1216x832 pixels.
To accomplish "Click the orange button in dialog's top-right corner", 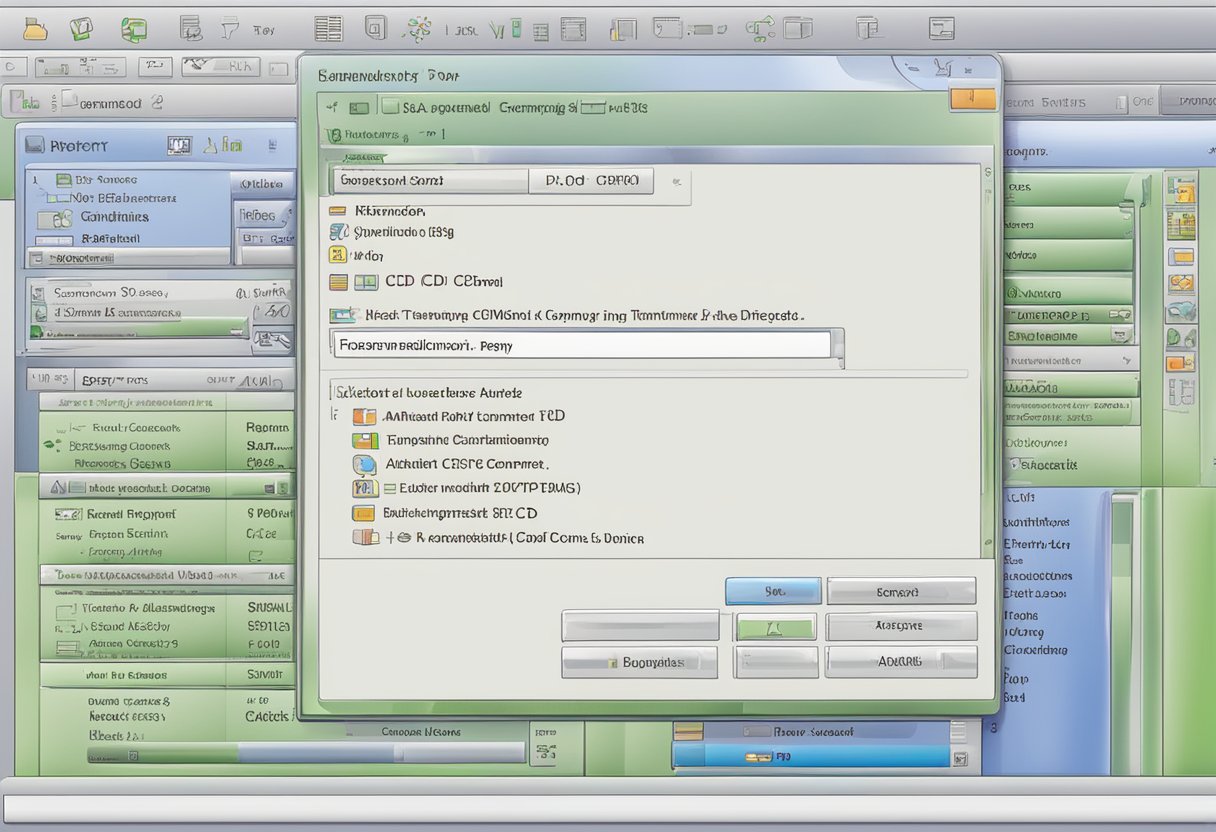I will (x=972, y=99).
